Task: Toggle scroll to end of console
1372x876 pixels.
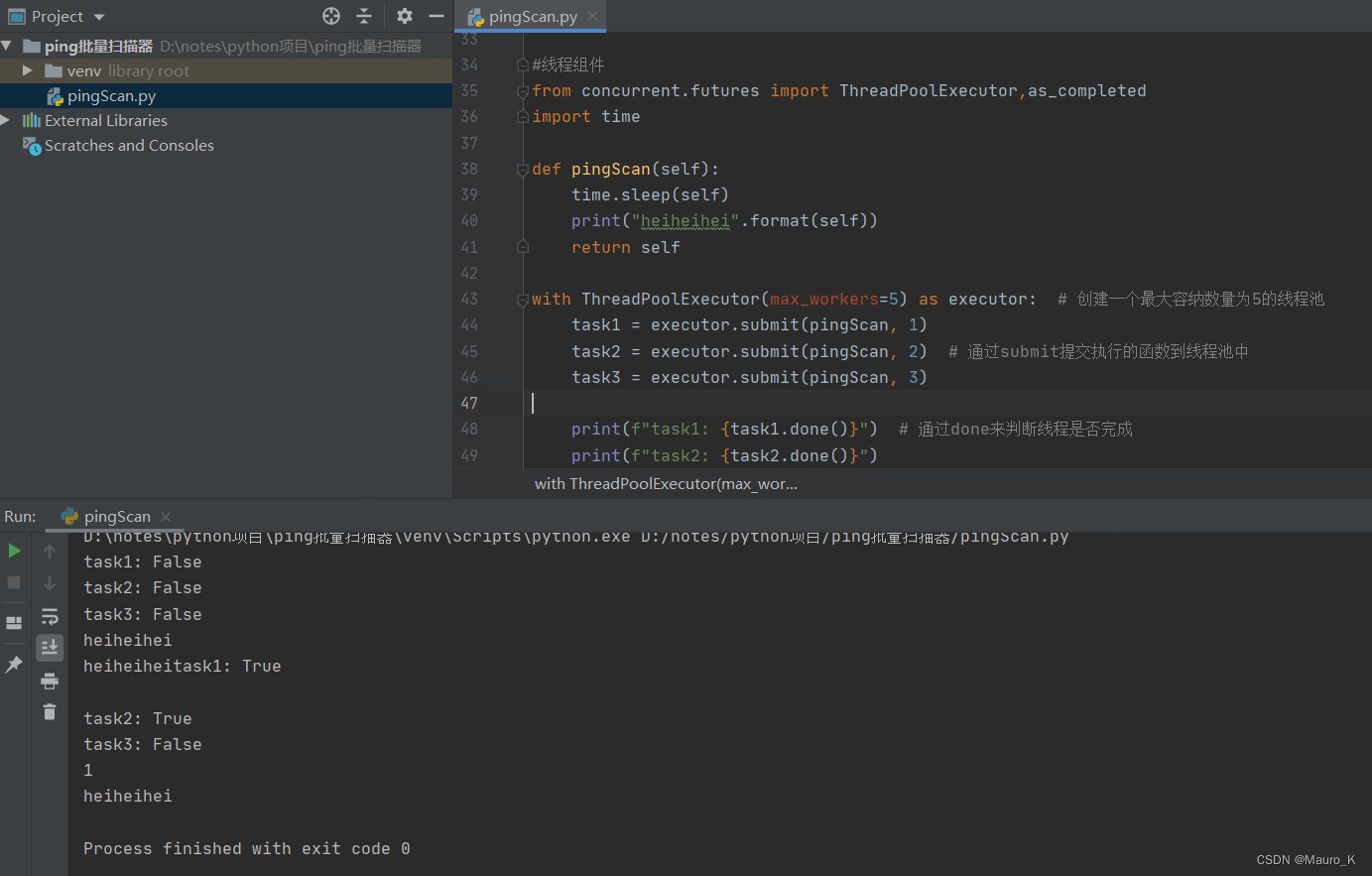Action: pos(50,648)
